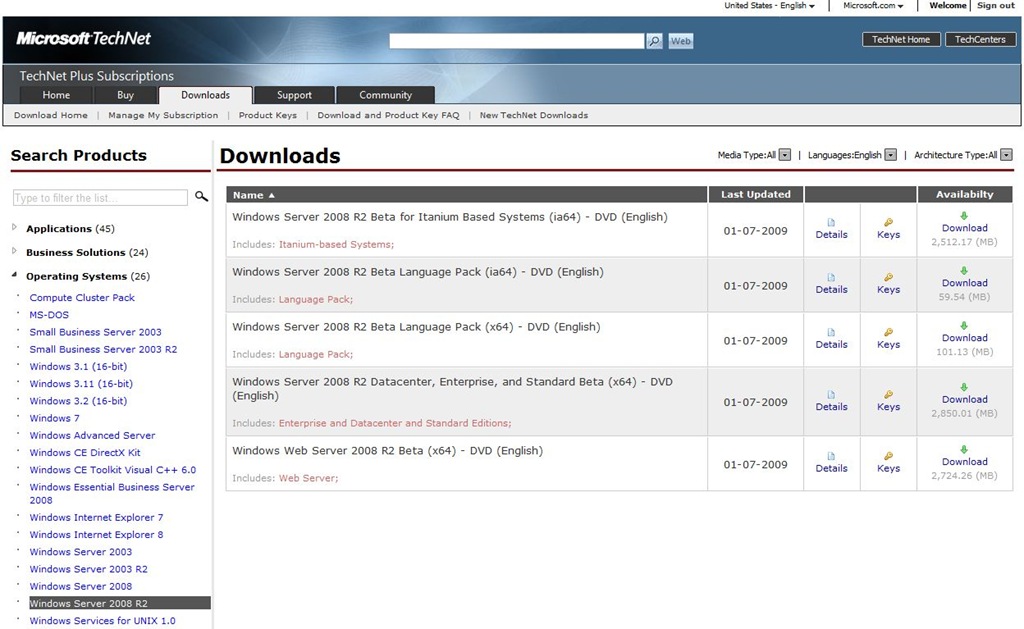Viewport: 1024px width, 629px height.
Task: Open Details icon for Datacenter, Enterprise, Standard row
Action: (x=831, y=395)
